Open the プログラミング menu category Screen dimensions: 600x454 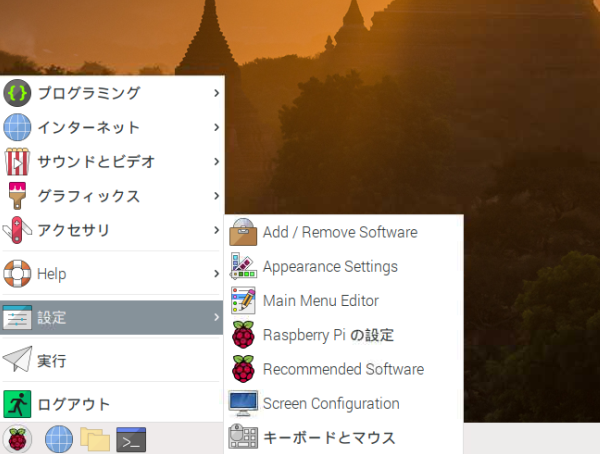click(112, 93)
